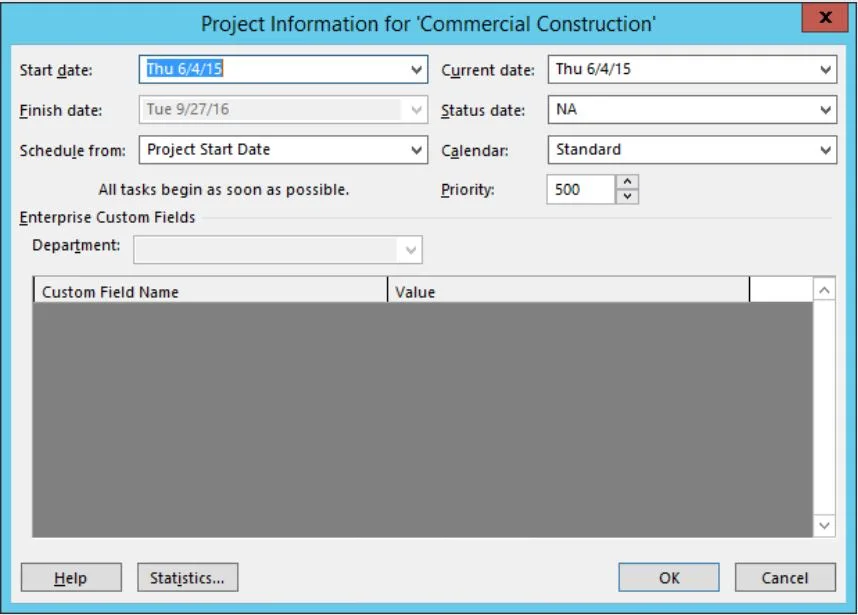Confirm with the OK button
The image size is (858, 615).
click(x=668, y=577)
